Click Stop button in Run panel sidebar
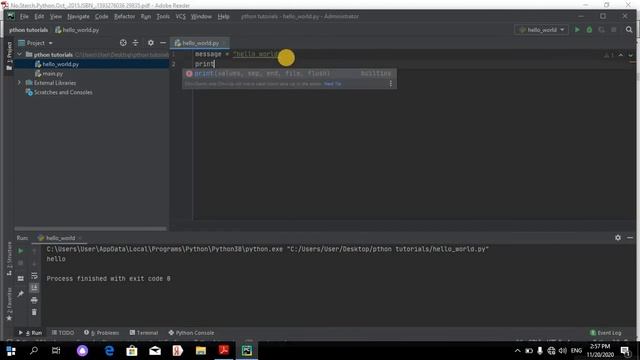This screenshot has width=640, height=360. point(20,263)
